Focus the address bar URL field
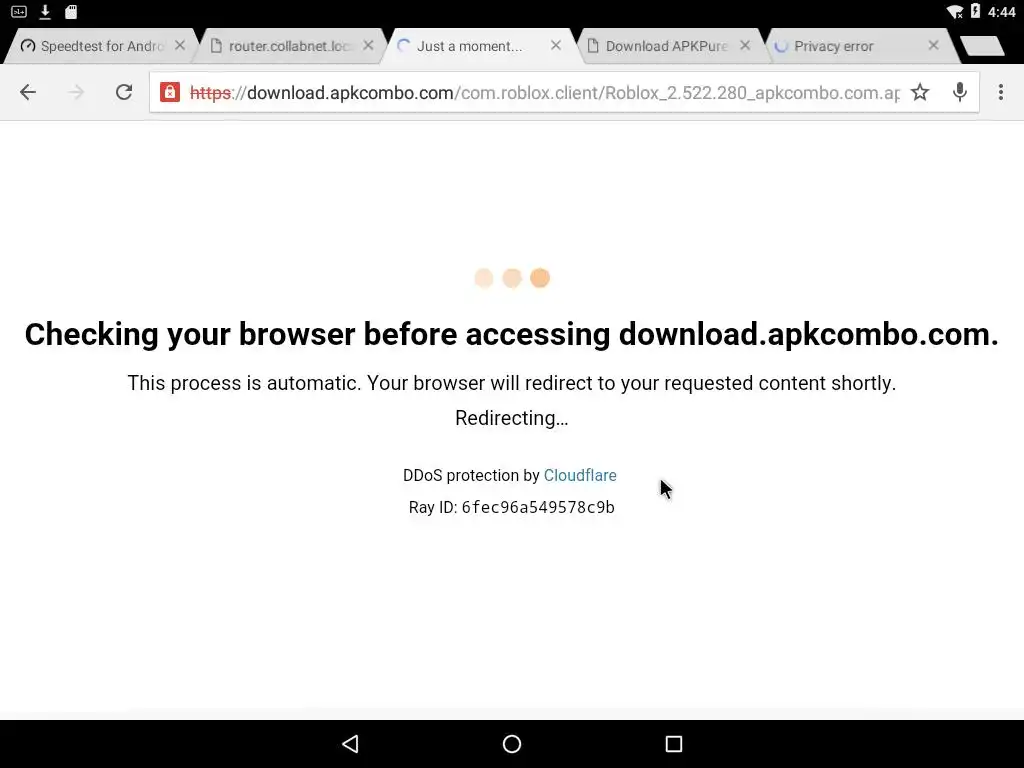This screenshot has height=768, width=1024. click(544, 93)
